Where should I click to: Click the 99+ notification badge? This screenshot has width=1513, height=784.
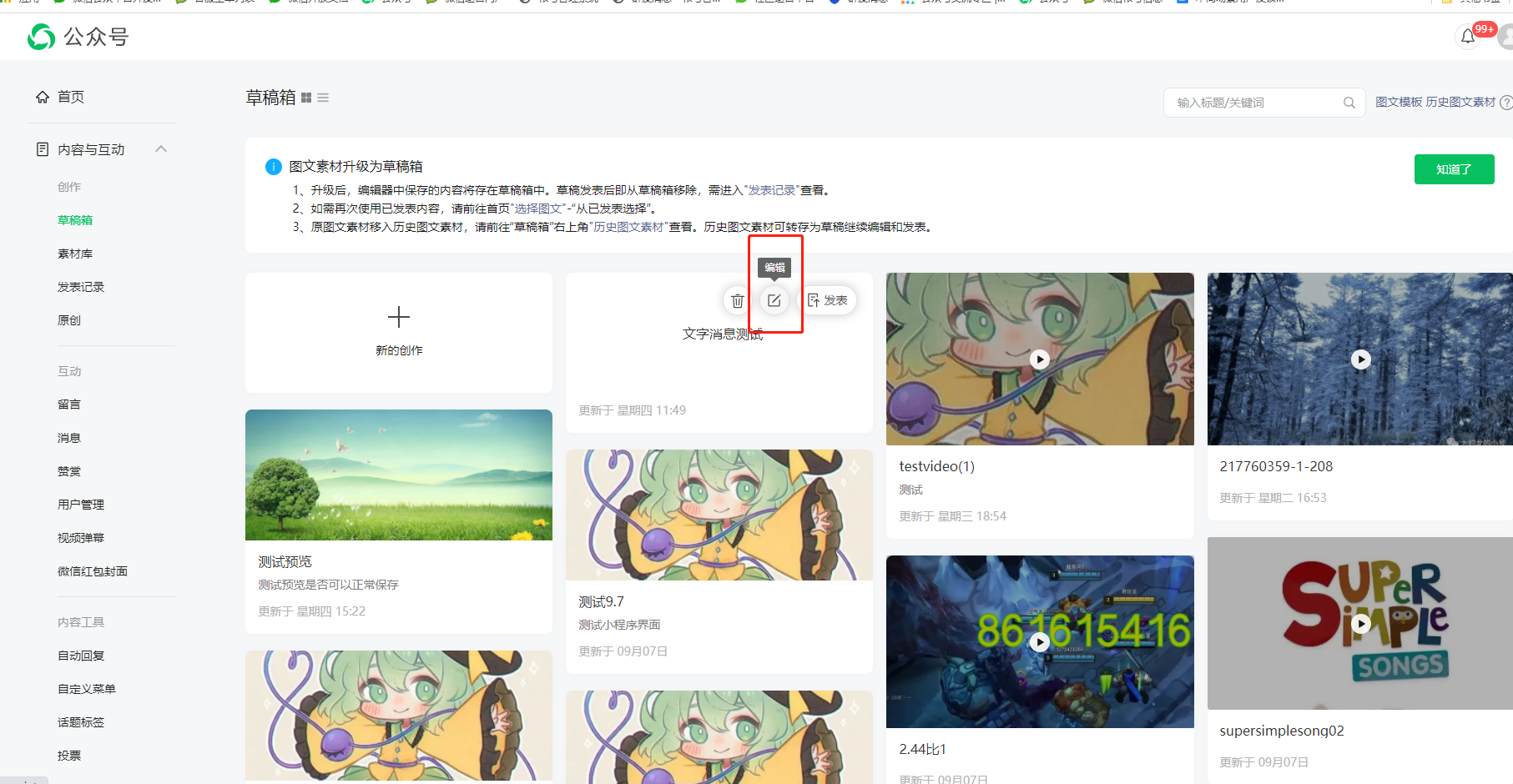pyautogui.click(x=1485, y=29)
